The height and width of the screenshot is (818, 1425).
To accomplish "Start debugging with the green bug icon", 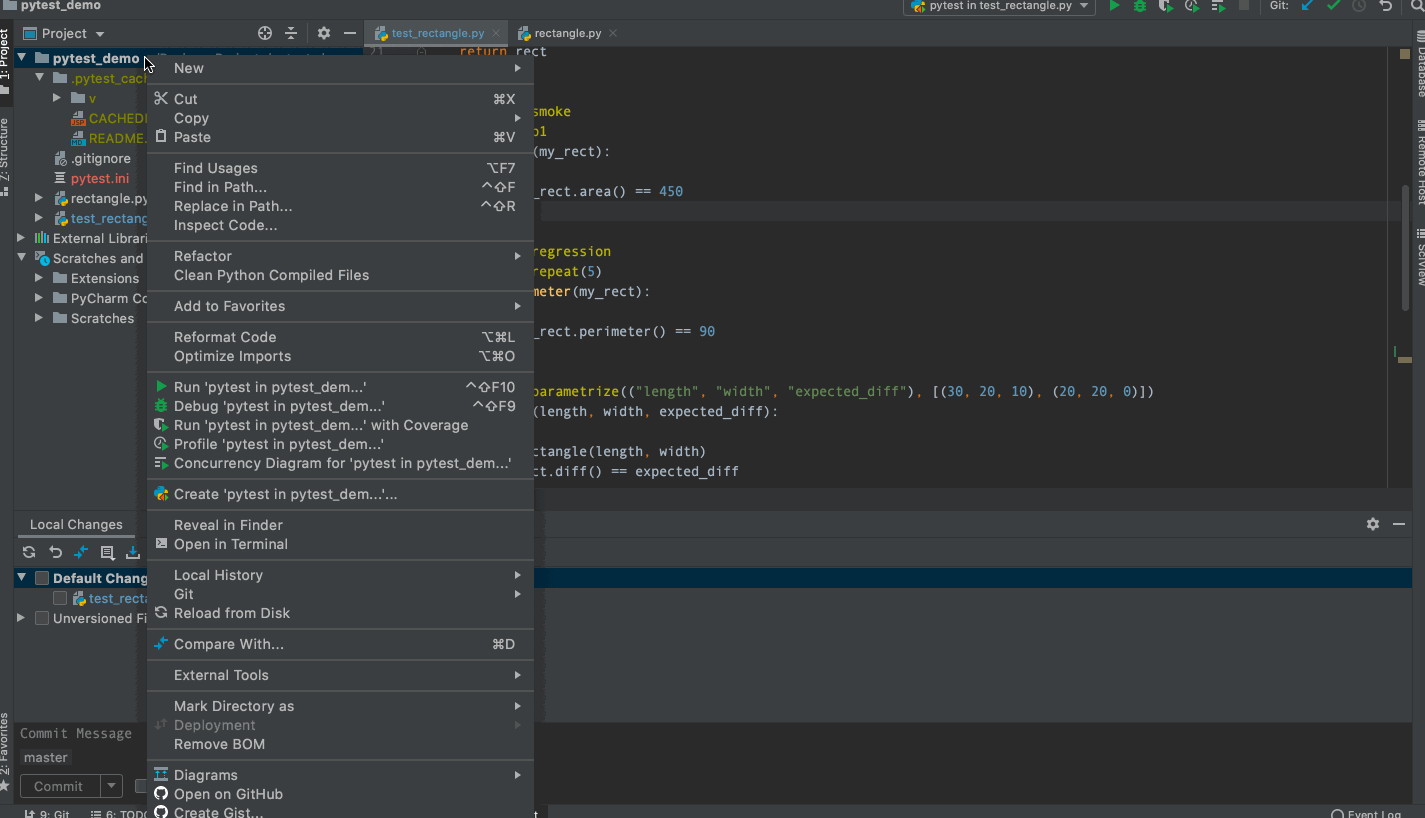I will (1140, 6).
